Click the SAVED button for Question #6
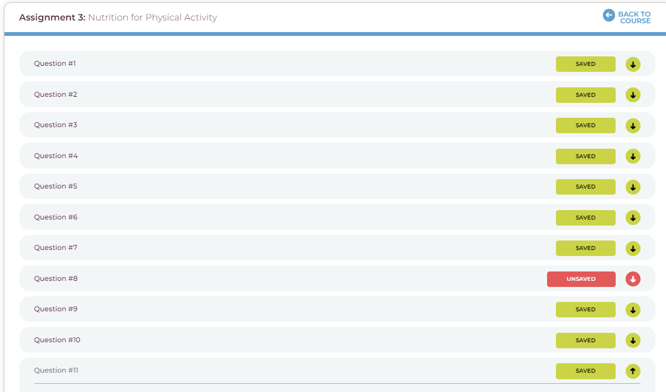 click(x=585, y=217)
